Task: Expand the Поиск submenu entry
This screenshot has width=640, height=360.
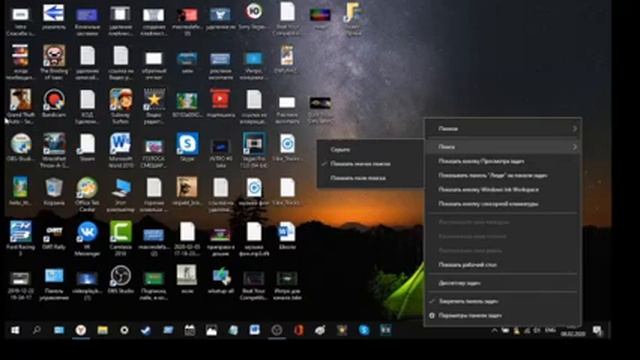Action: pyautogui.click(x=503, y=147)
